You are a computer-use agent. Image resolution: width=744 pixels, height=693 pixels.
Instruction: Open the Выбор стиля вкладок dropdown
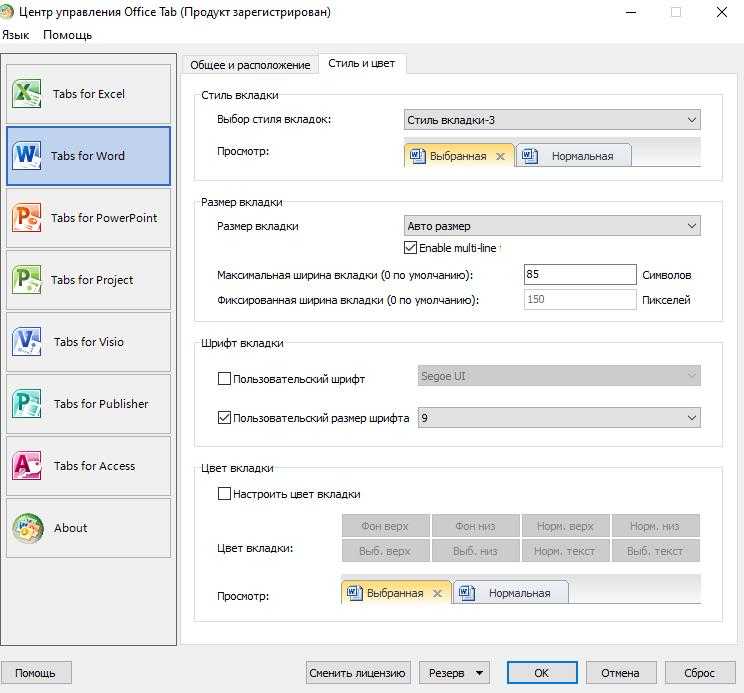(552, 120)
